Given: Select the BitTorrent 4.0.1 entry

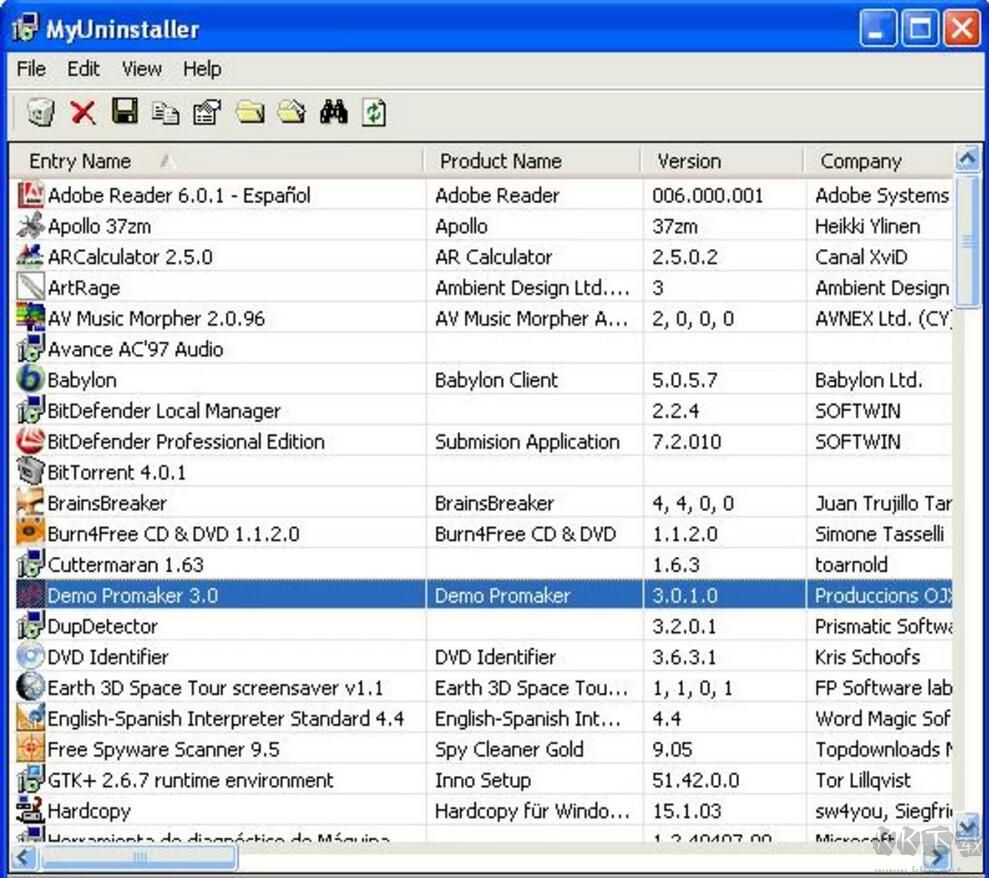Looking at the screenshot, I should tap(116, 472).
